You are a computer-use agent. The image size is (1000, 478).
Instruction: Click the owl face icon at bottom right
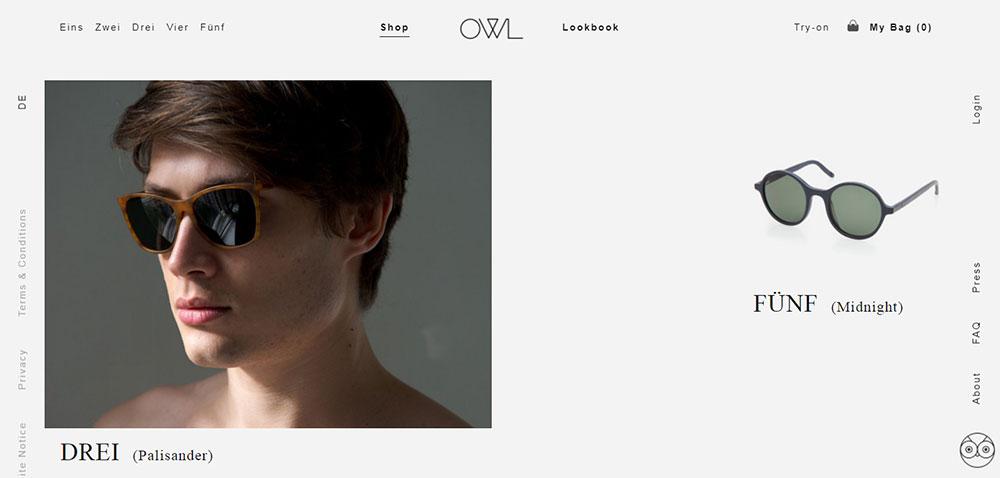pos(977,450)
